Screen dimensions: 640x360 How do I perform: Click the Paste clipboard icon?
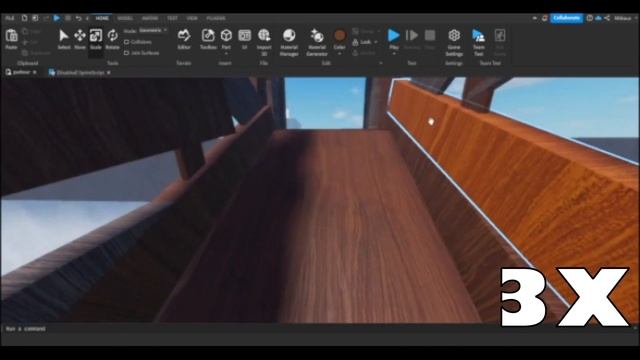(11, 36)
